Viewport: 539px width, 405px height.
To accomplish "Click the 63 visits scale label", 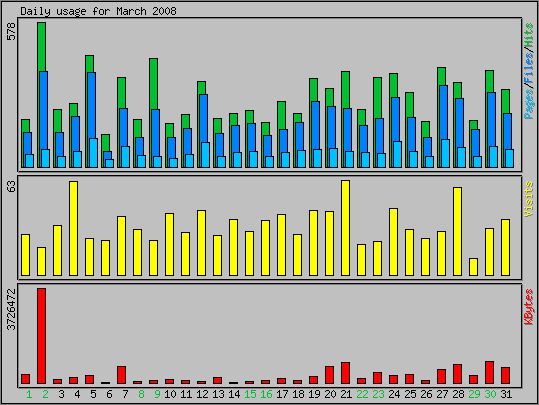I will point(11,186).
